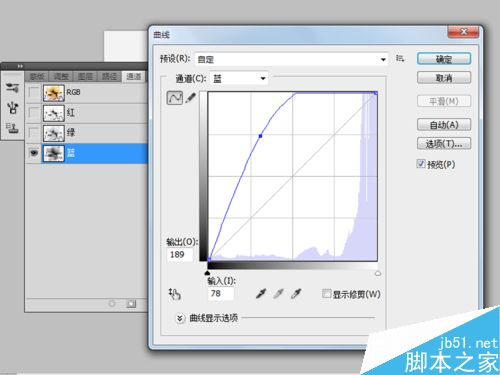
Task: Select the curve point editing tool
Action: (x=175, y=98)
